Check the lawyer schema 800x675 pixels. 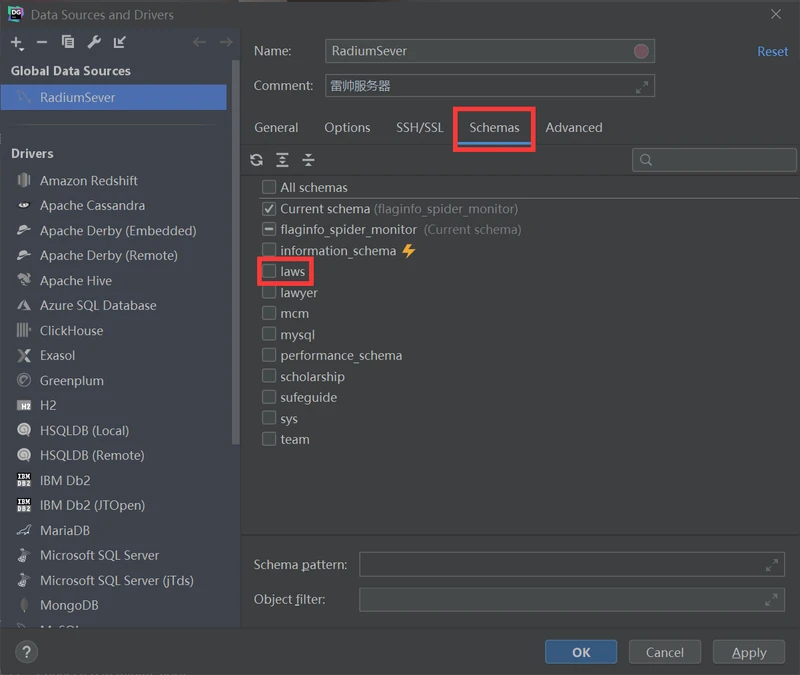[269, 292]
